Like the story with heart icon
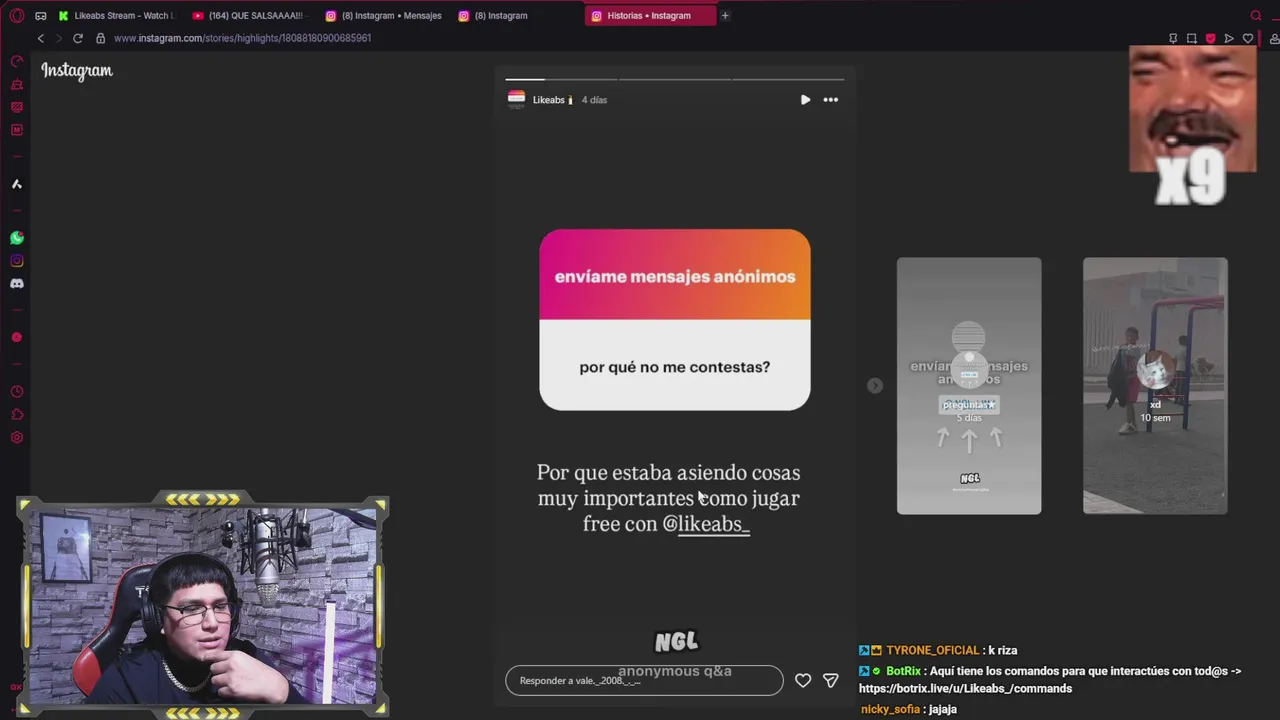The width and height of the screenshot is (1280, 720). [x=803, y=681]
